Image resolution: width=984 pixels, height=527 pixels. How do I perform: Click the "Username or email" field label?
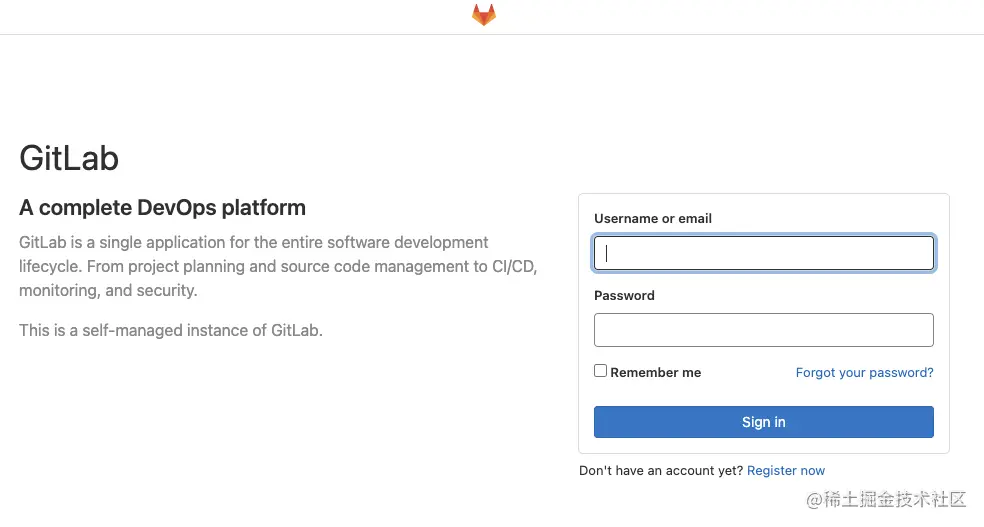pos(653,218)
